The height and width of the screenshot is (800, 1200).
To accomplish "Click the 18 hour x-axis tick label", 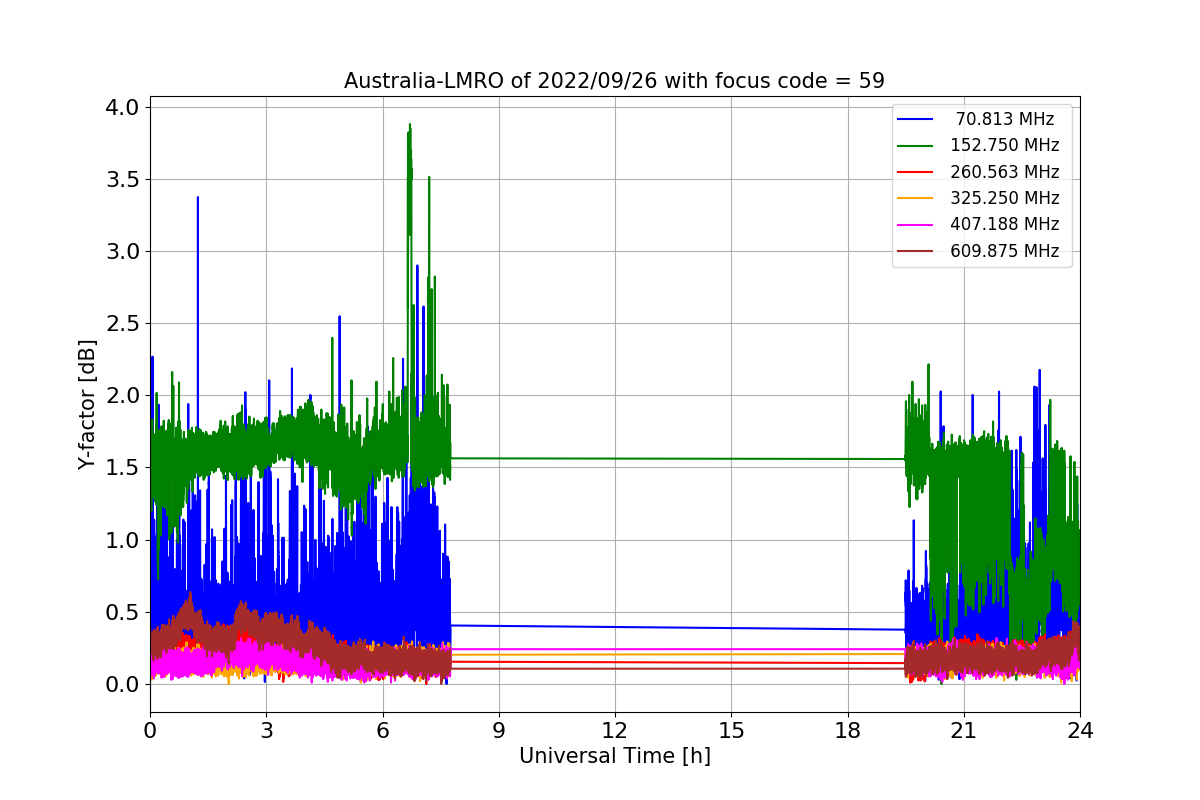I will (x=847, y=731).
